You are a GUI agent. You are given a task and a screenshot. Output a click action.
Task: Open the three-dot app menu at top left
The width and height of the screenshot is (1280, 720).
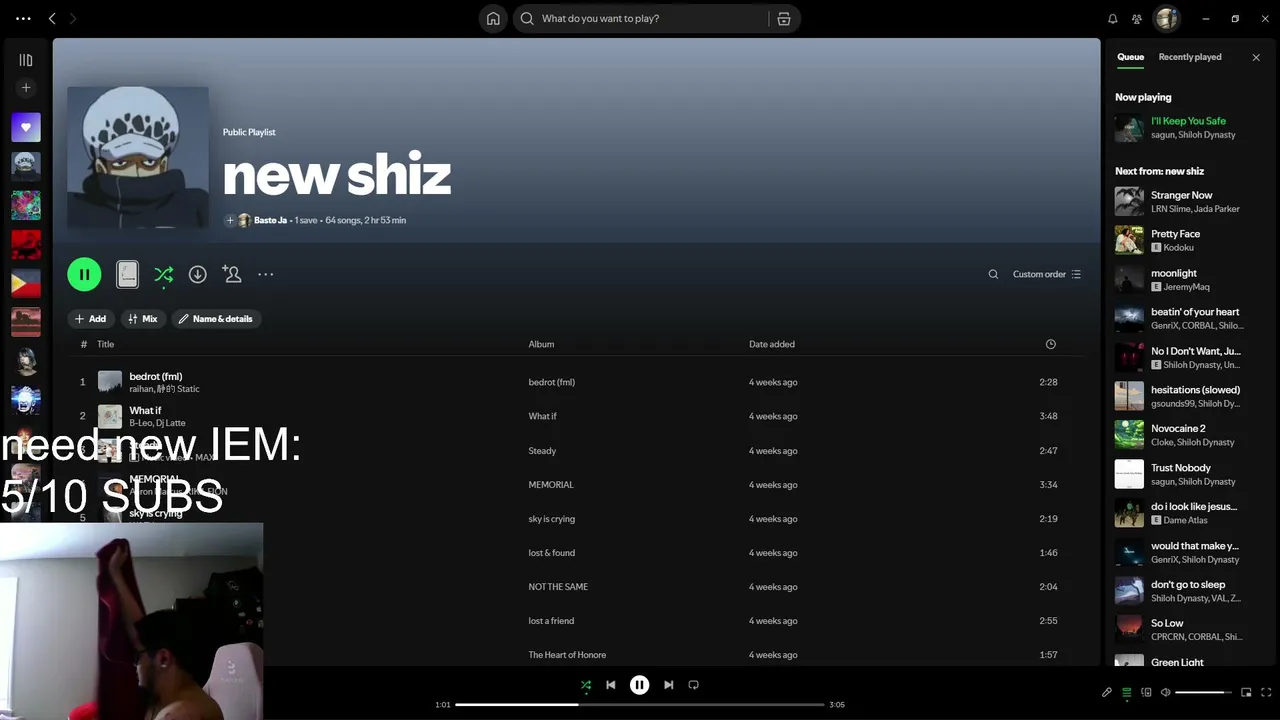[x=23, y=19]
